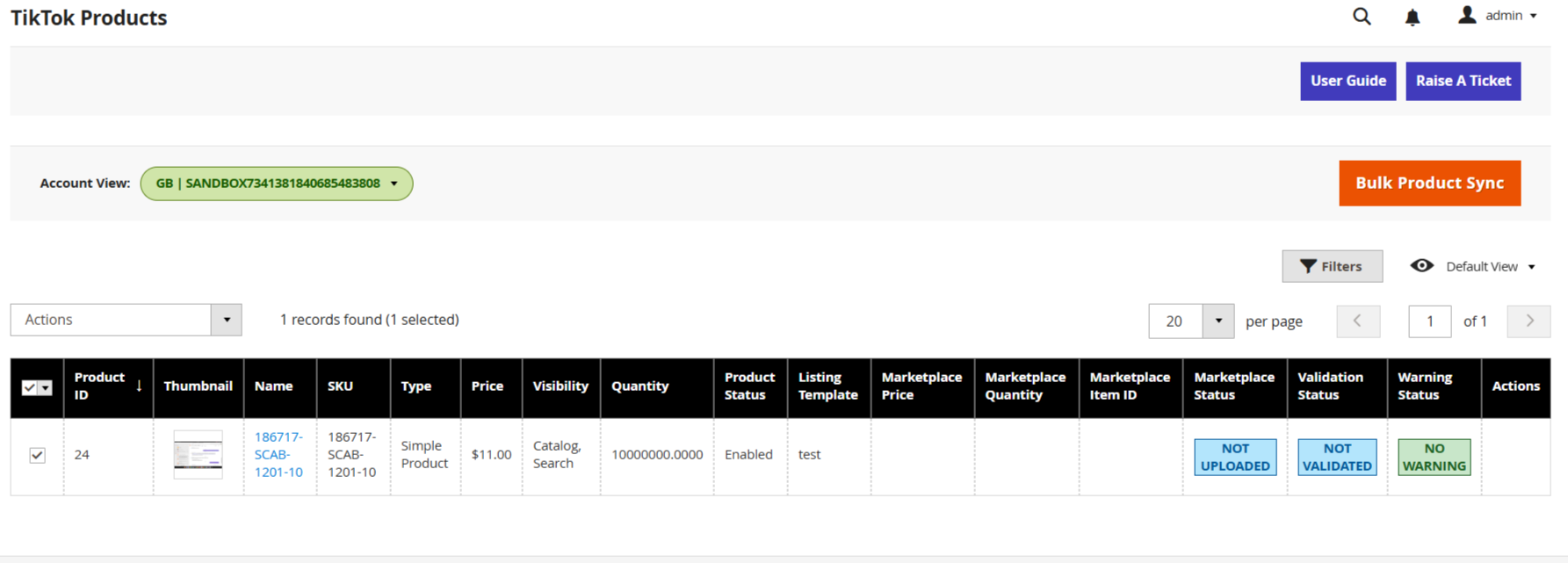
Task: Click the search magnifier icon
Action: point(1362,17)
